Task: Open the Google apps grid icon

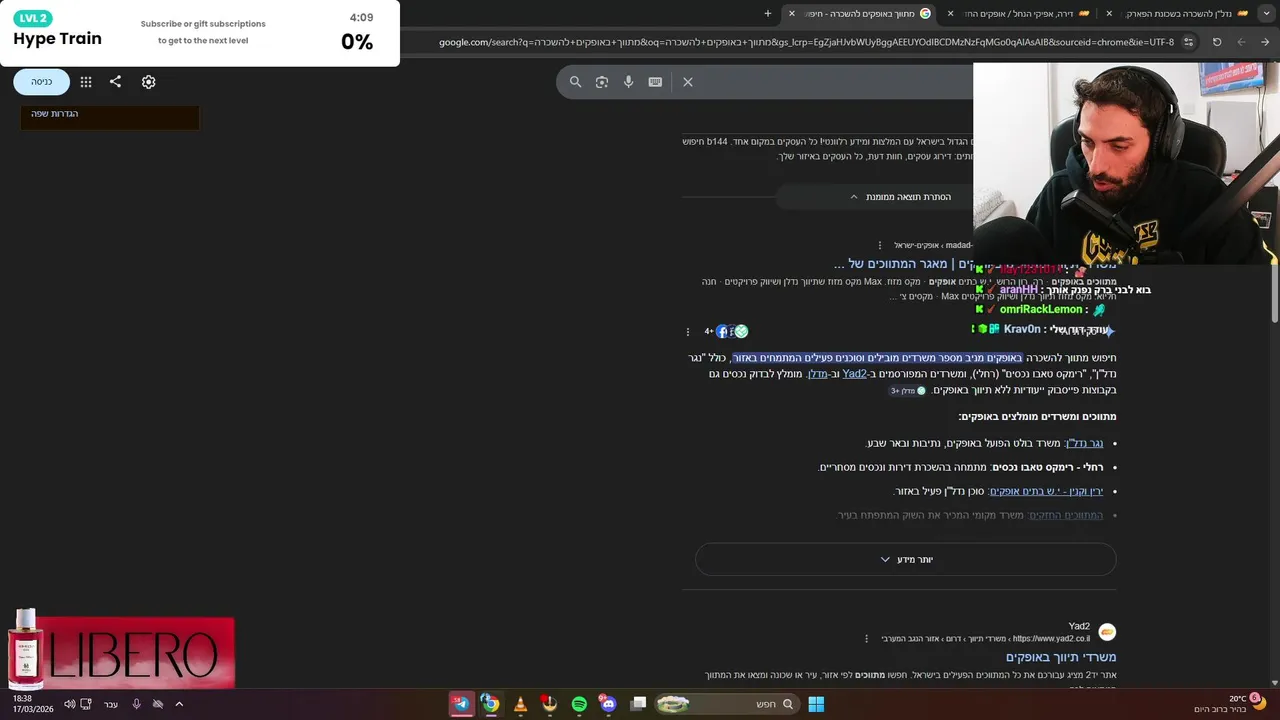Action: pos(86,82)
